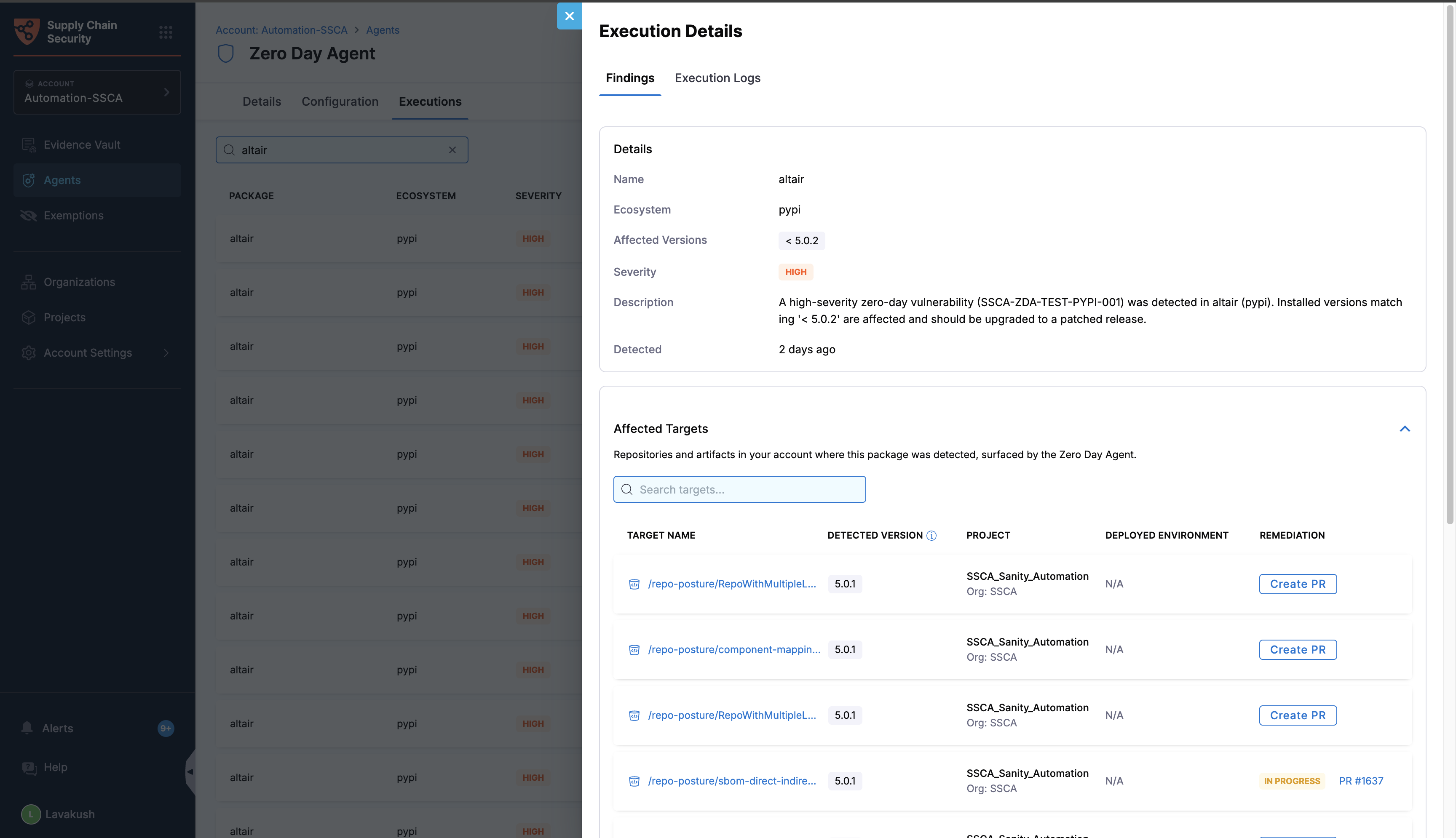Create PR for the component-mappin target

click(x=1298, y=650)
